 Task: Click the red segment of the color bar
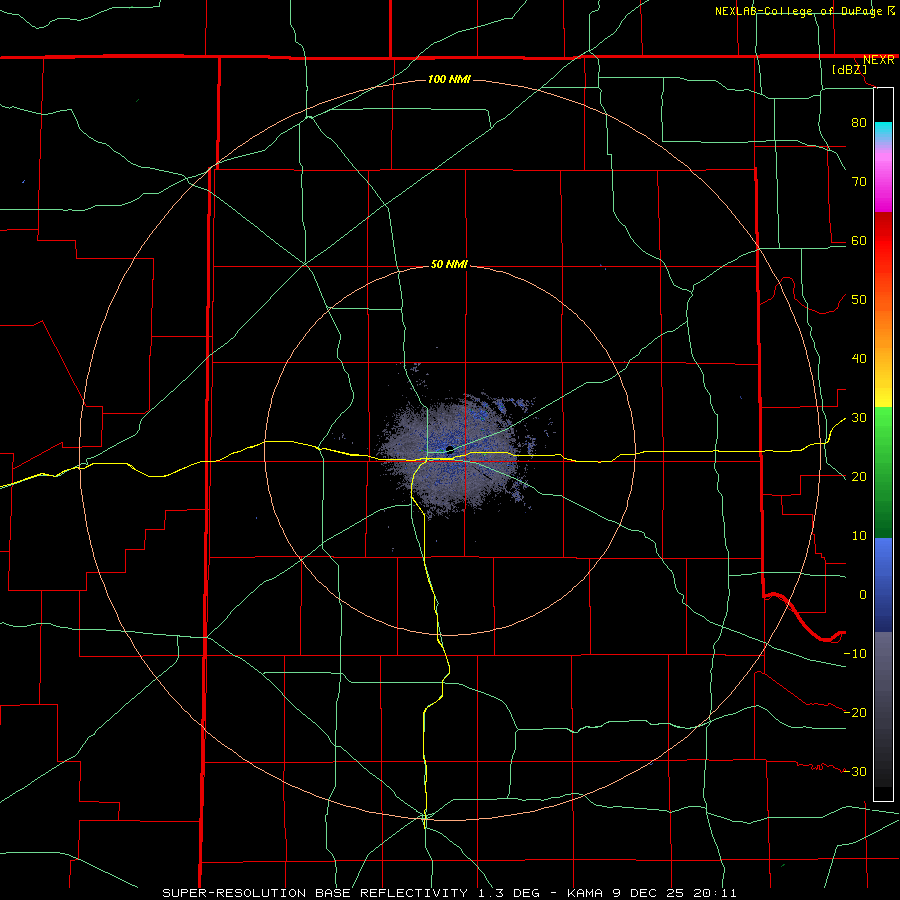(x=883, y=241)
